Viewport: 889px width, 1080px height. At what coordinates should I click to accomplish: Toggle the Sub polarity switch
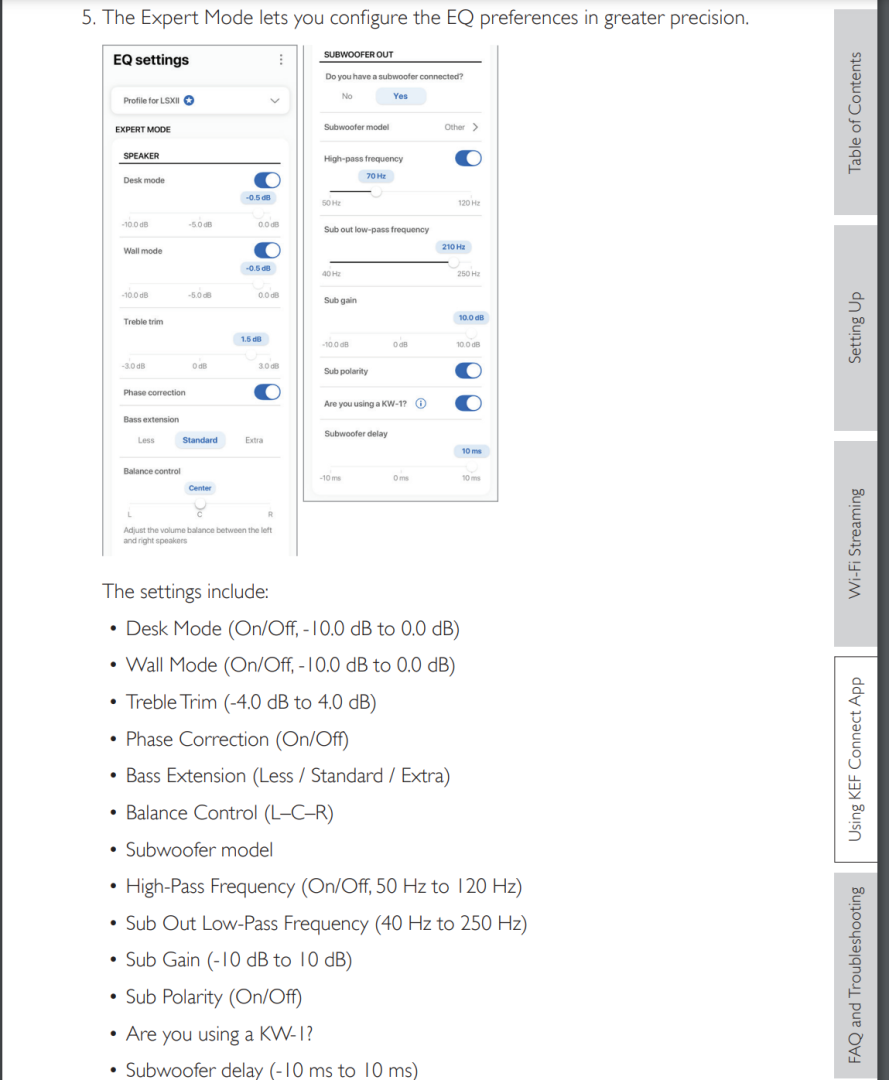468,371
